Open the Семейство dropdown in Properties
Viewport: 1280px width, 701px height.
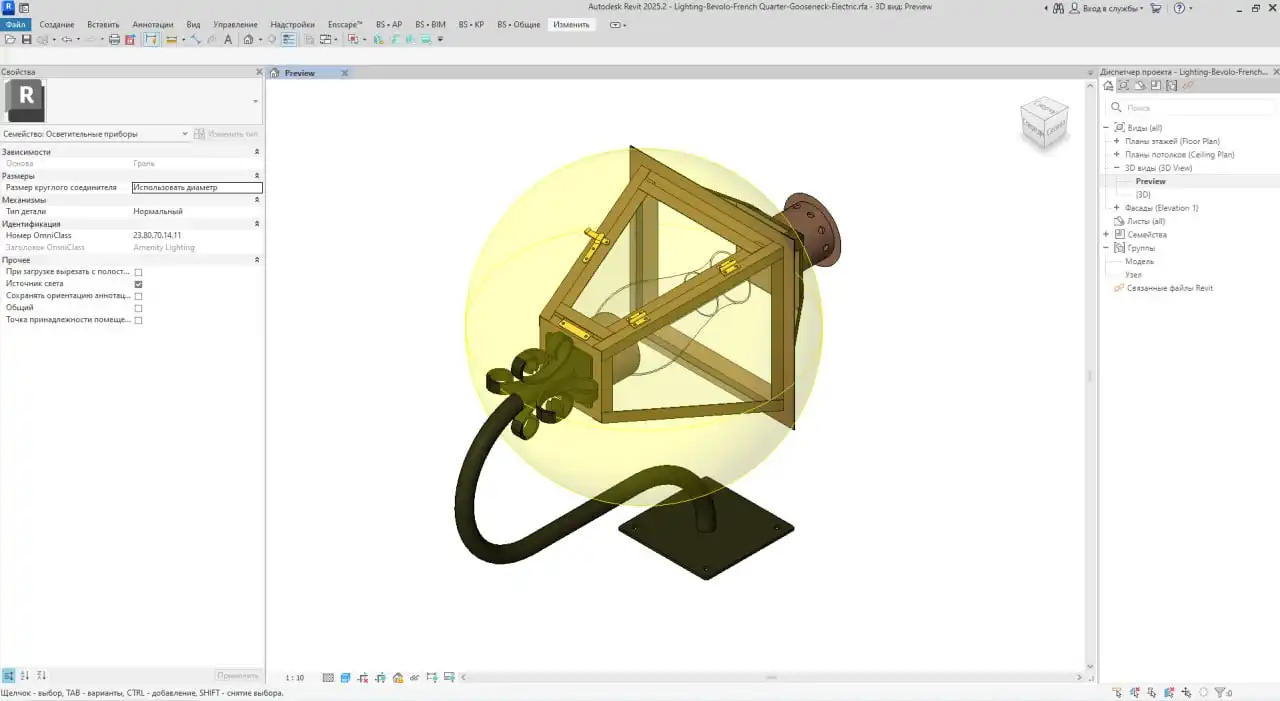tap(184, 133)
